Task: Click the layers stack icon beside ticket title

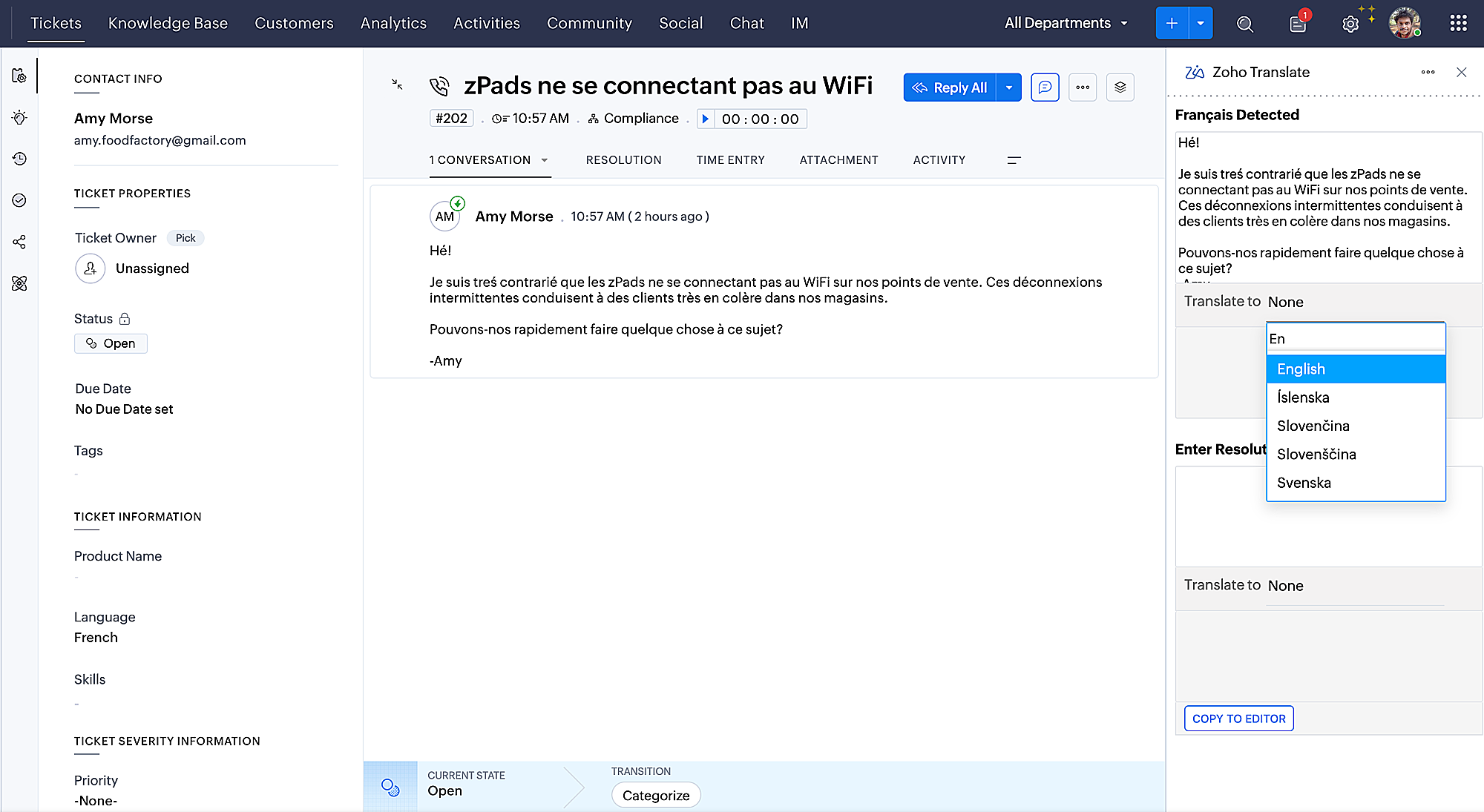Action: [x=1120, y=88]
